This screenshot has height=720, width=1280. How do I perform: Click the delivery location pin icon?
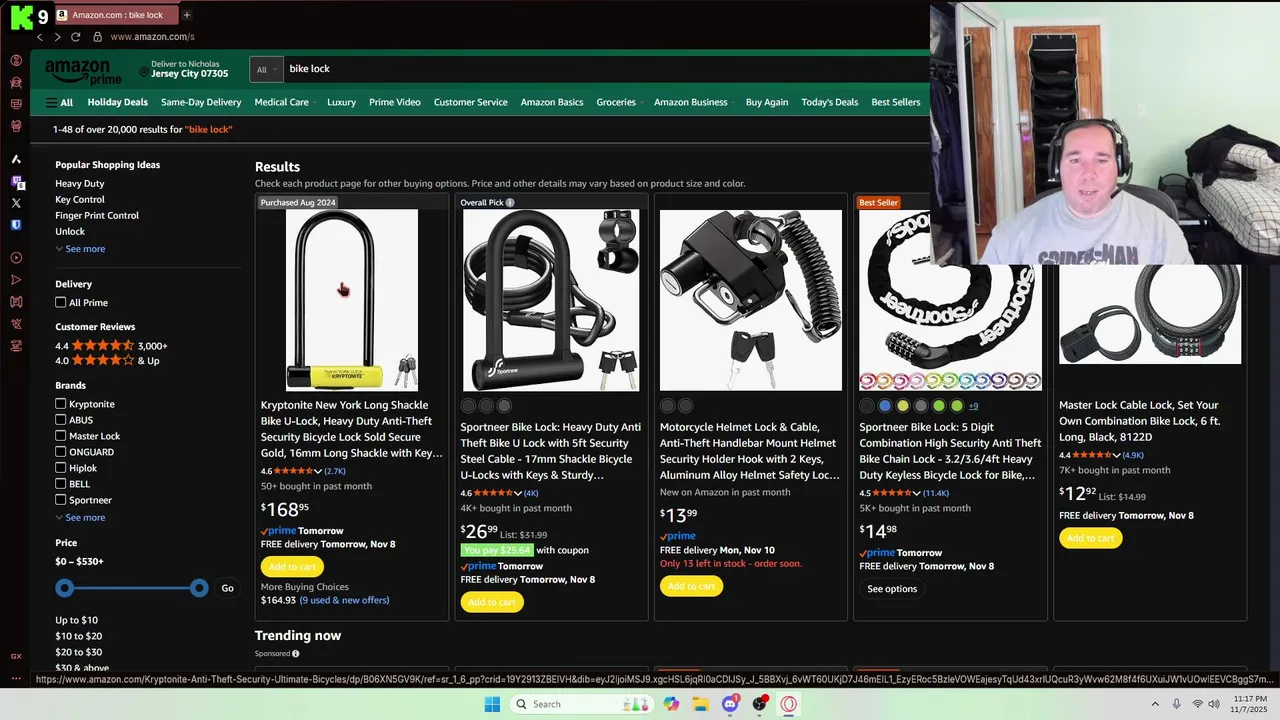(144, 72)
